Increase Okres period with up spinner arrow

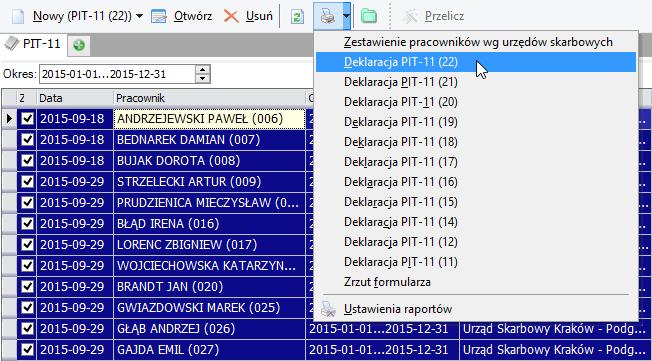[202, 69]
